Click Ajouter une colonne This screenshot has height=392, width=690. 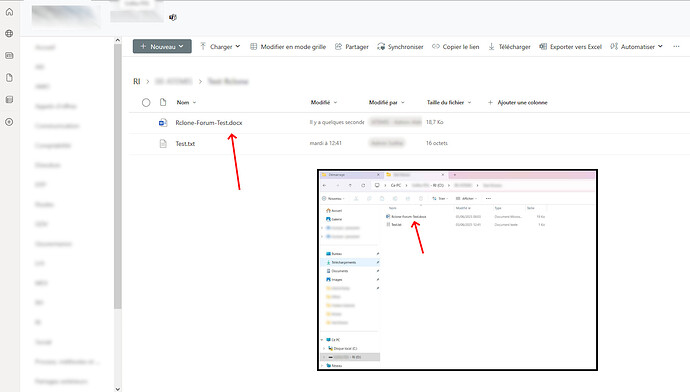tap(518, 103)
